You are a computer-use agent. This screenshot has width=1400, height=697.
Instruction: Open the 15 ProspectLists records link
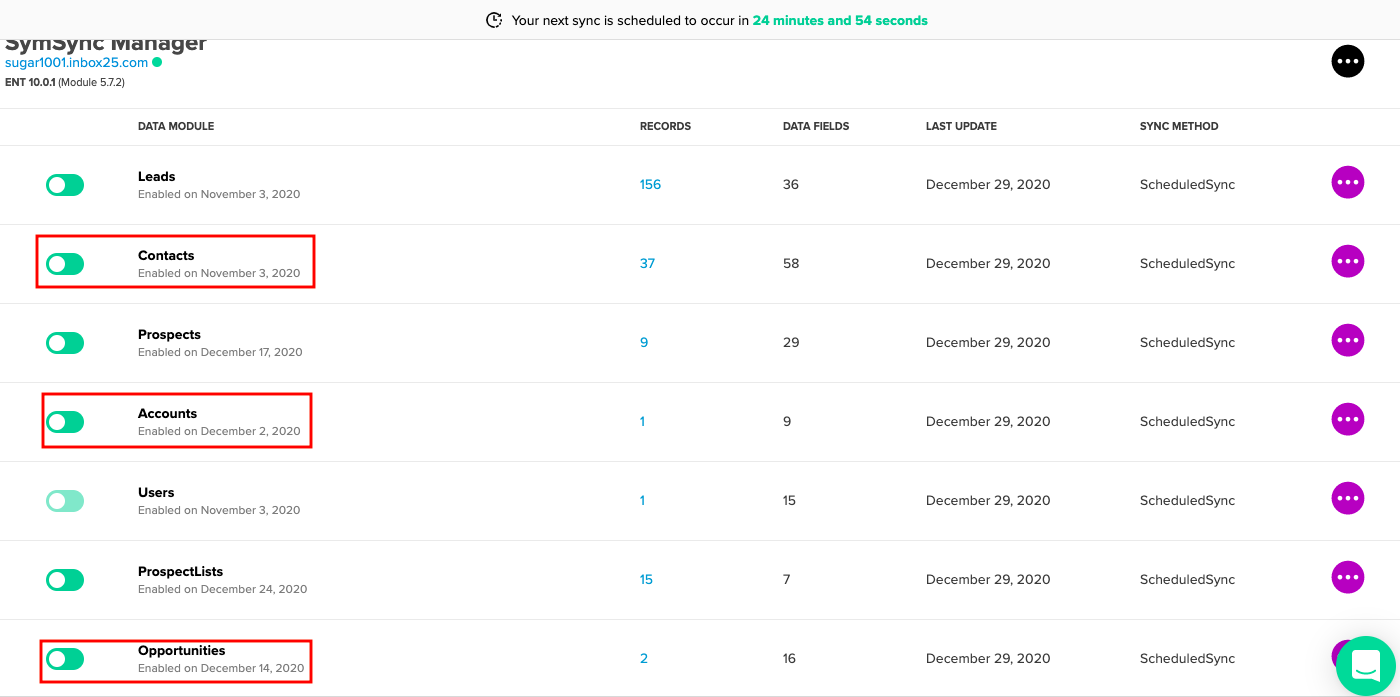click(646, 580)
